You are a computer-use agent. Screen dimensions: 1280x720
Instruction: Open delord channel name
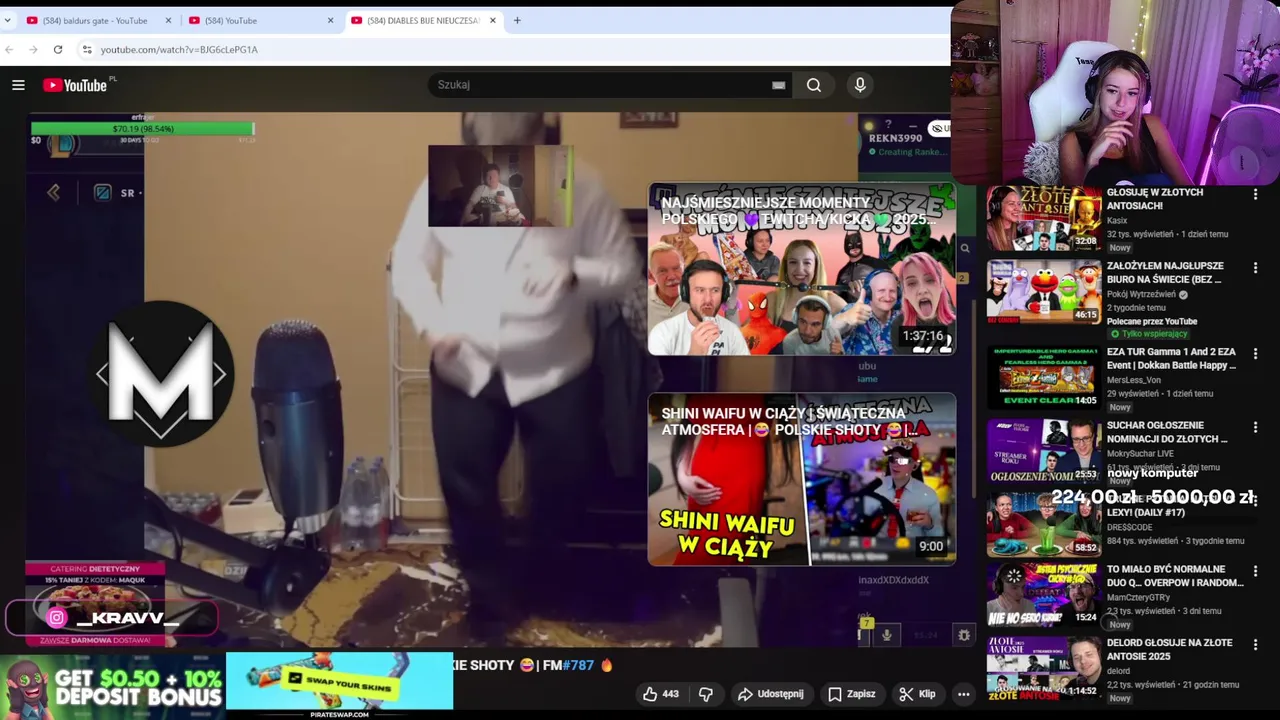point(1118,671)
